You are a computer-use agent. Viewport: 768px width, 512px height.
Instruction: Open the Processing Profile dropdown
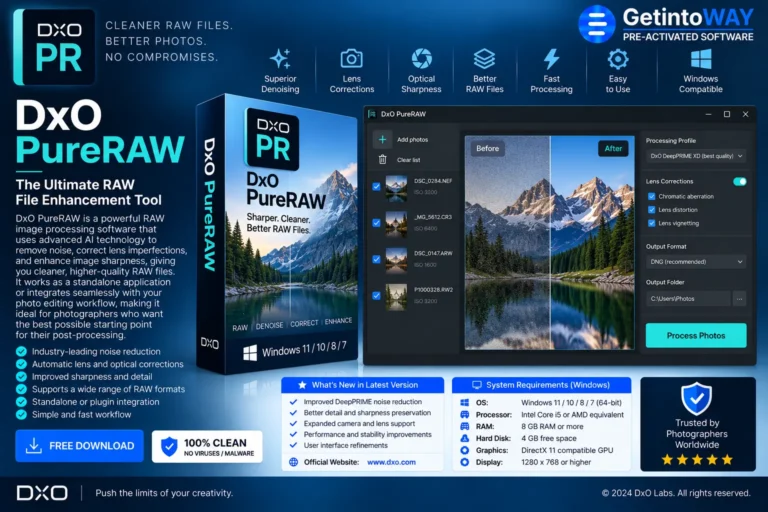point(696,156)
